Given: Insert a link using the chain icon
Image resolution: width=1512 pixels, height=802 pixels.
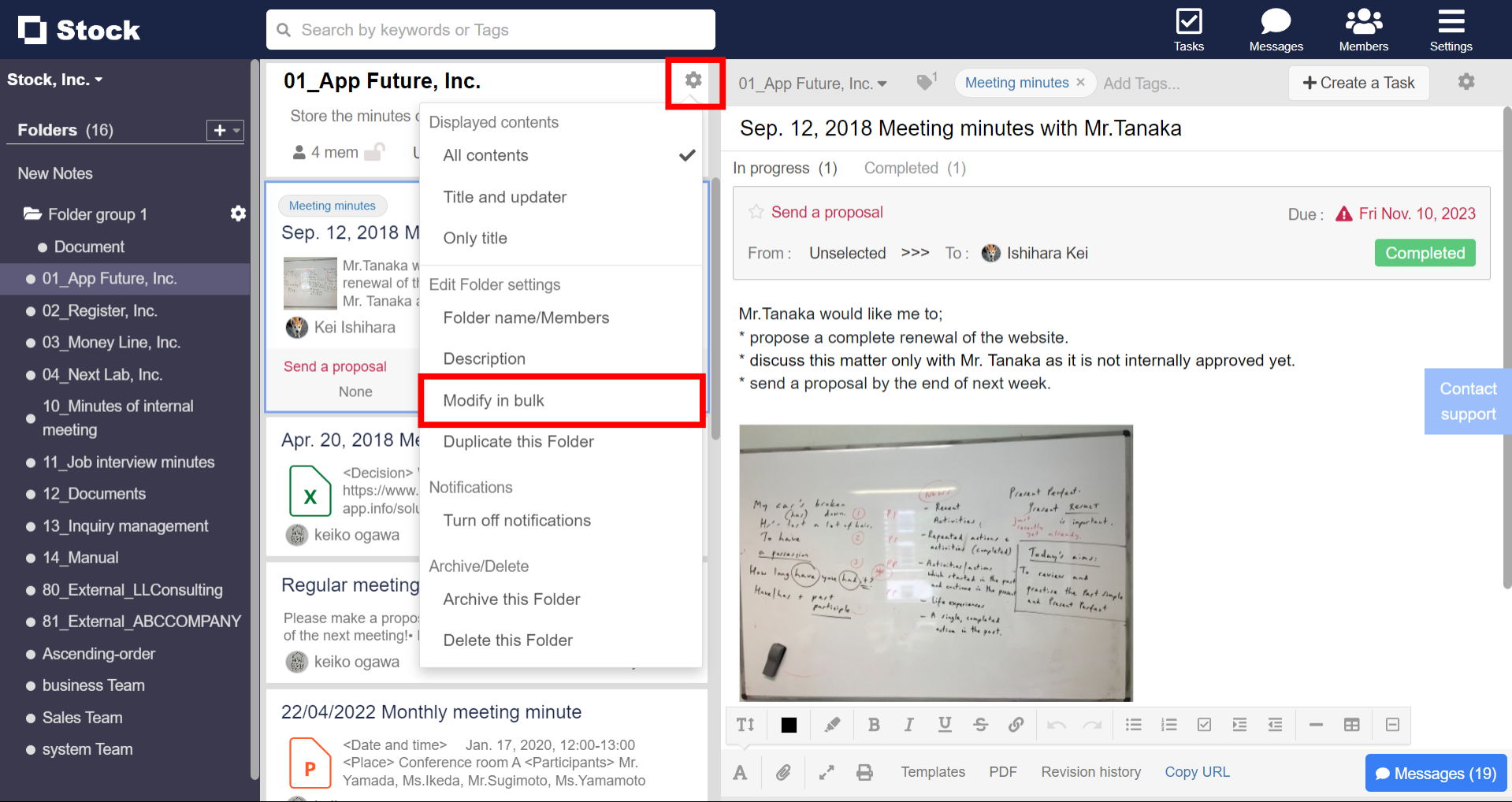Looking at the screenshot, I should [1016, 725].
